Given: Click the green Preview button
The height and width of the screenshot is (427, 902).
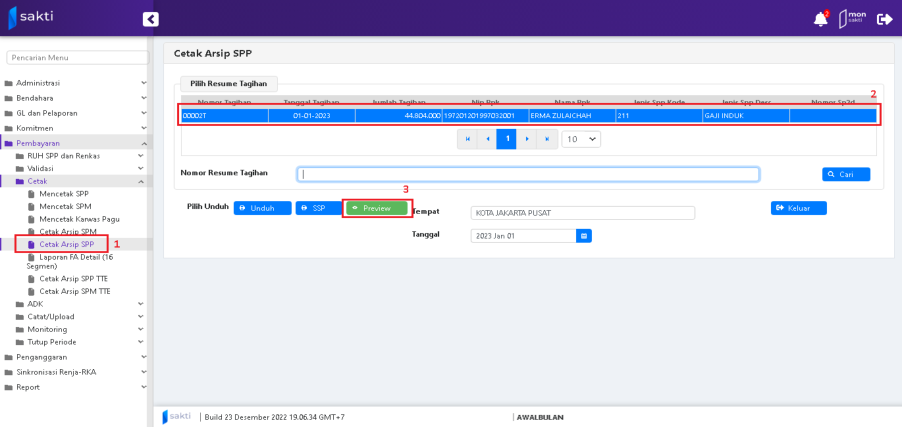Looking at the screenshot, I should [x=377, y=208].
